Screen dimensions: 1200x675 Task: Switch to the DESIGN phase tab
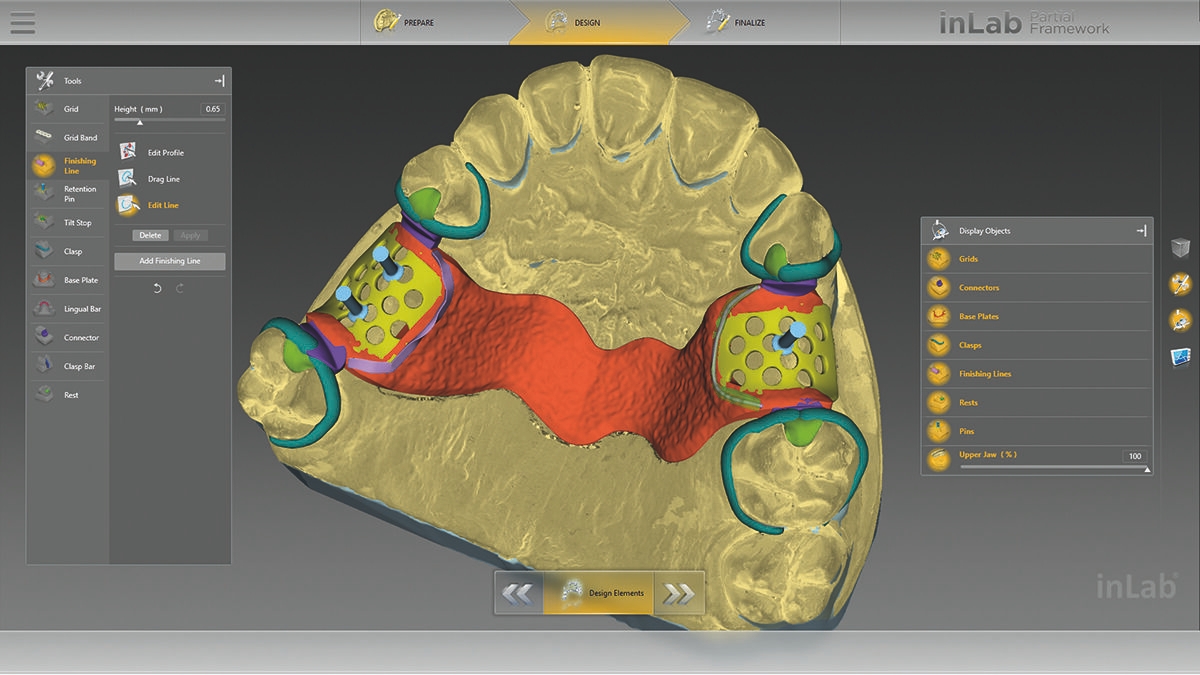[x=600, y=22]
